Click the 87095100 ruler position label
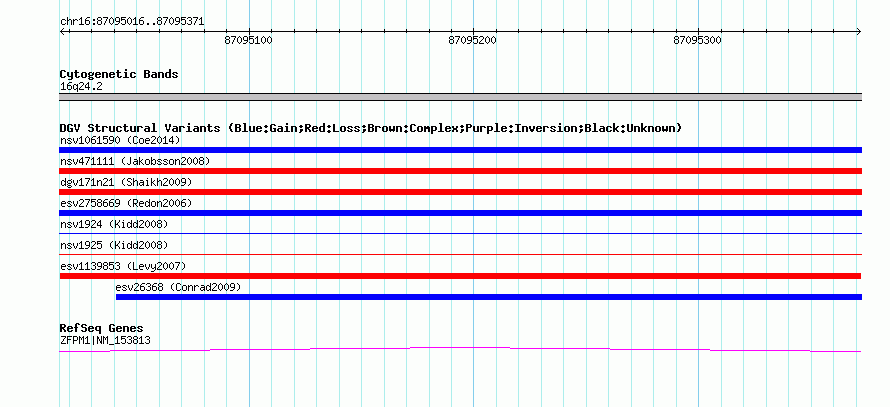The height and width of the screenshot is (407, 890). (249, 40)
